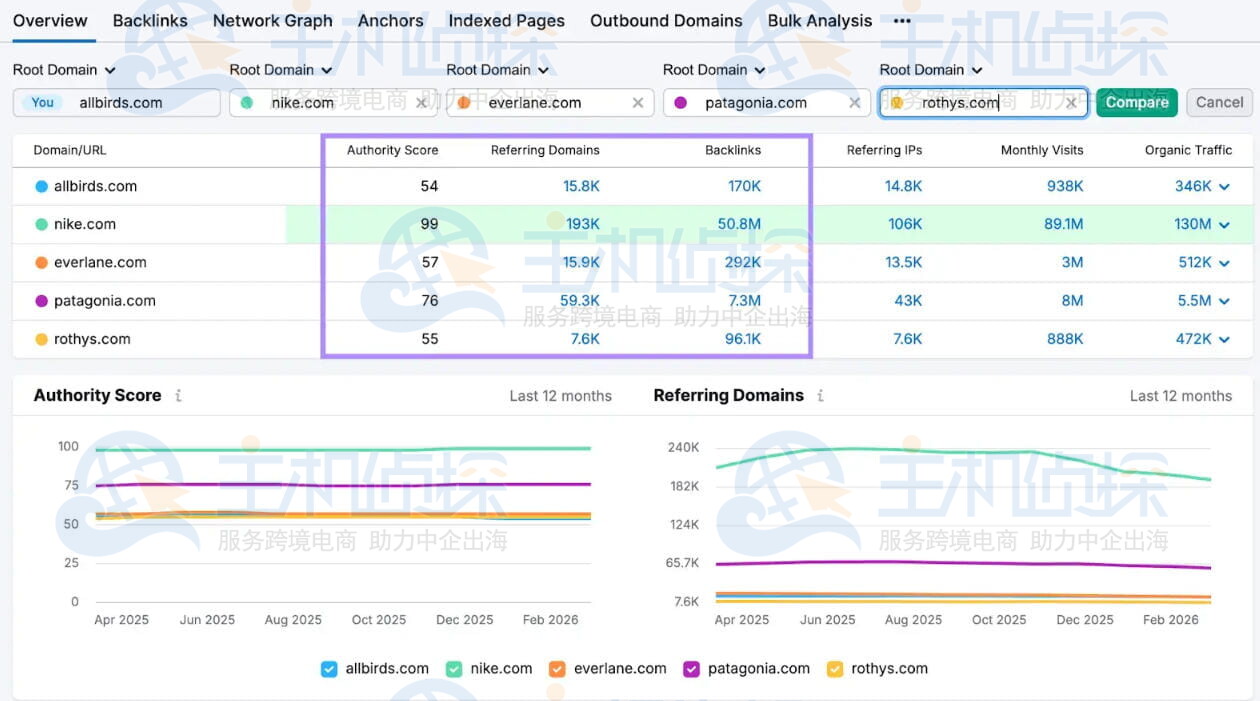Expand patagonia.com organic traffic chevron
The width and height of the screenshot is (1260, 701).
pos(1224,301)
